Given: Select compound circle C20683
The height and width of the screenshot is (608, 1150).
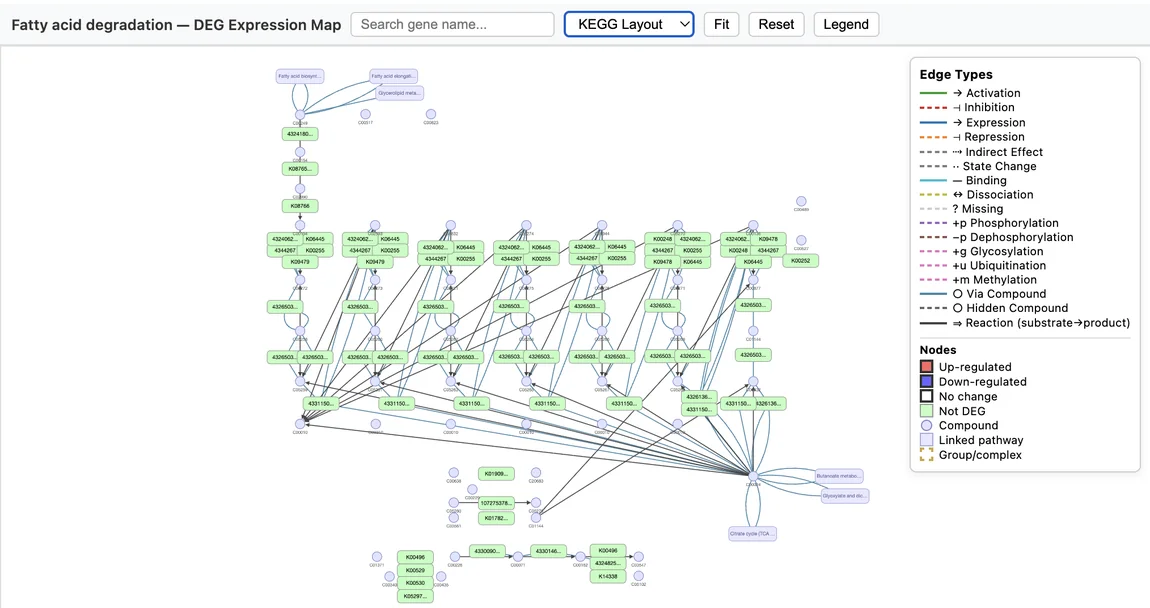Looking at the screenshot, I should [x=536, y=473].
